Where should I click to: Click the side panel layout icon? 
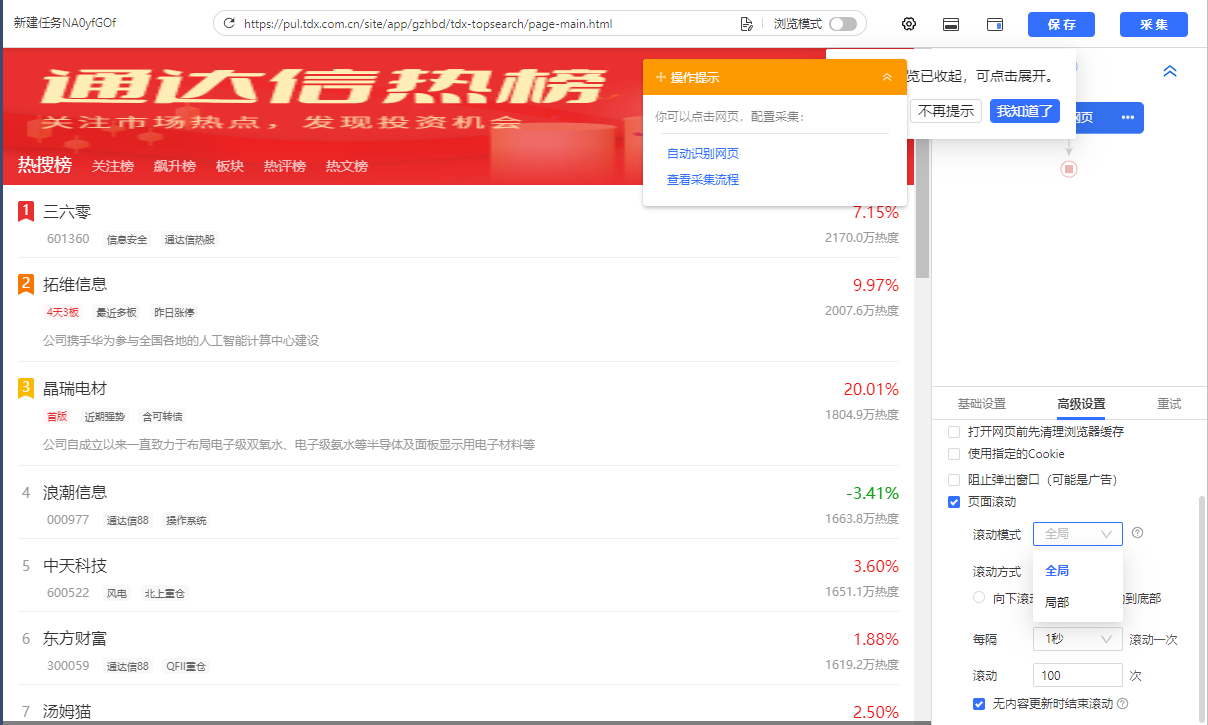click(x=995, y=24)
